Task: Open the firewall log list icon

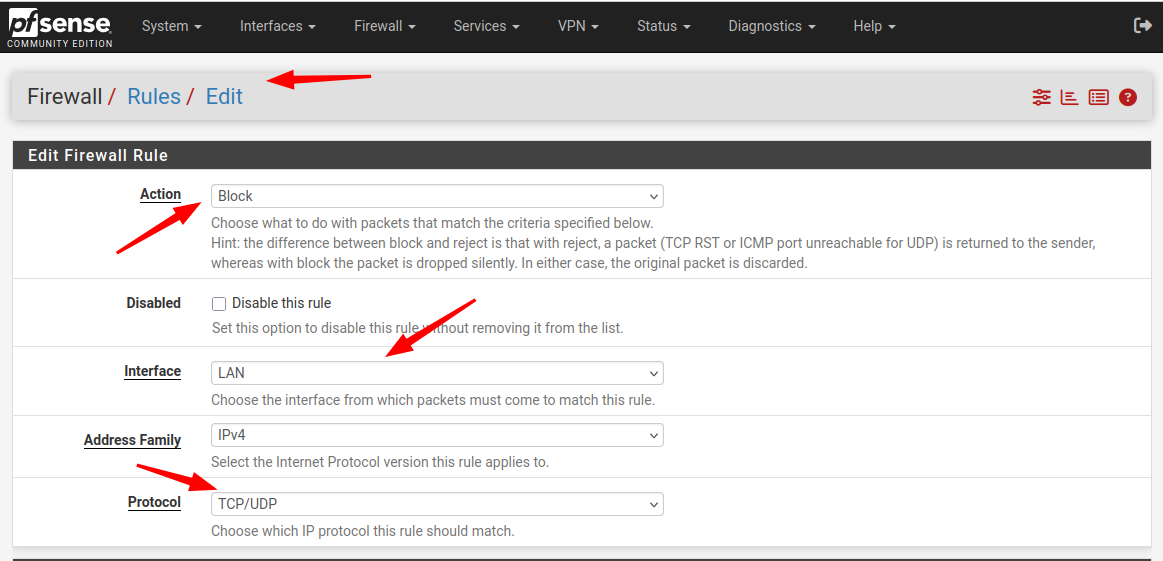Action: [1098, 97]
